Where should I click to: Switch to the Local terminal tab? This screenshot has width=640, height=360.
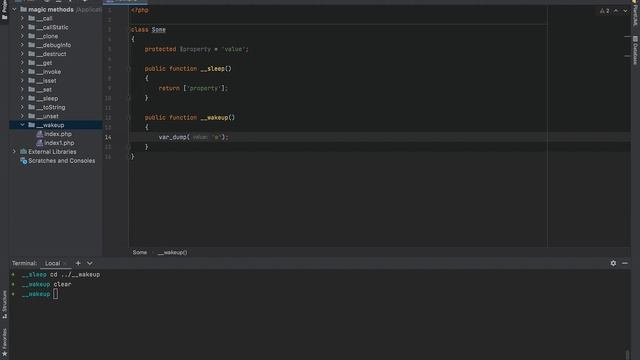pyautogui.click(x=53, y=263)
